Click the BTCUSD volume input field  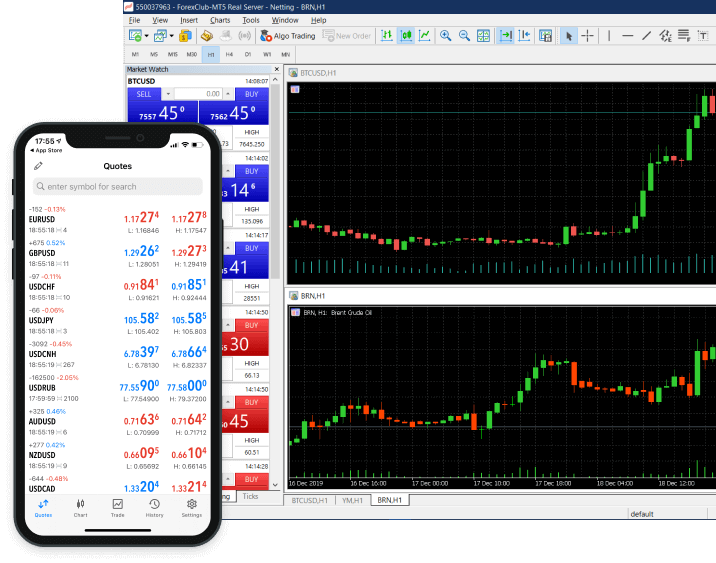click(x=198, y=94)
